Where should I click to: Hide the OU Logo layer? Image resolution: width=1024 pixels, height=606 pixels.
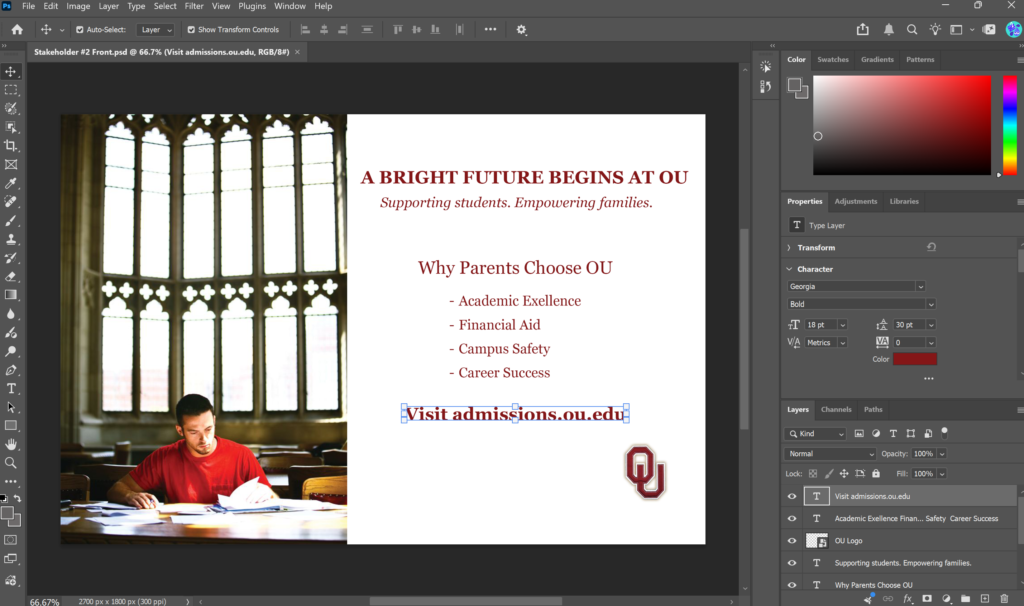point(792,541)
